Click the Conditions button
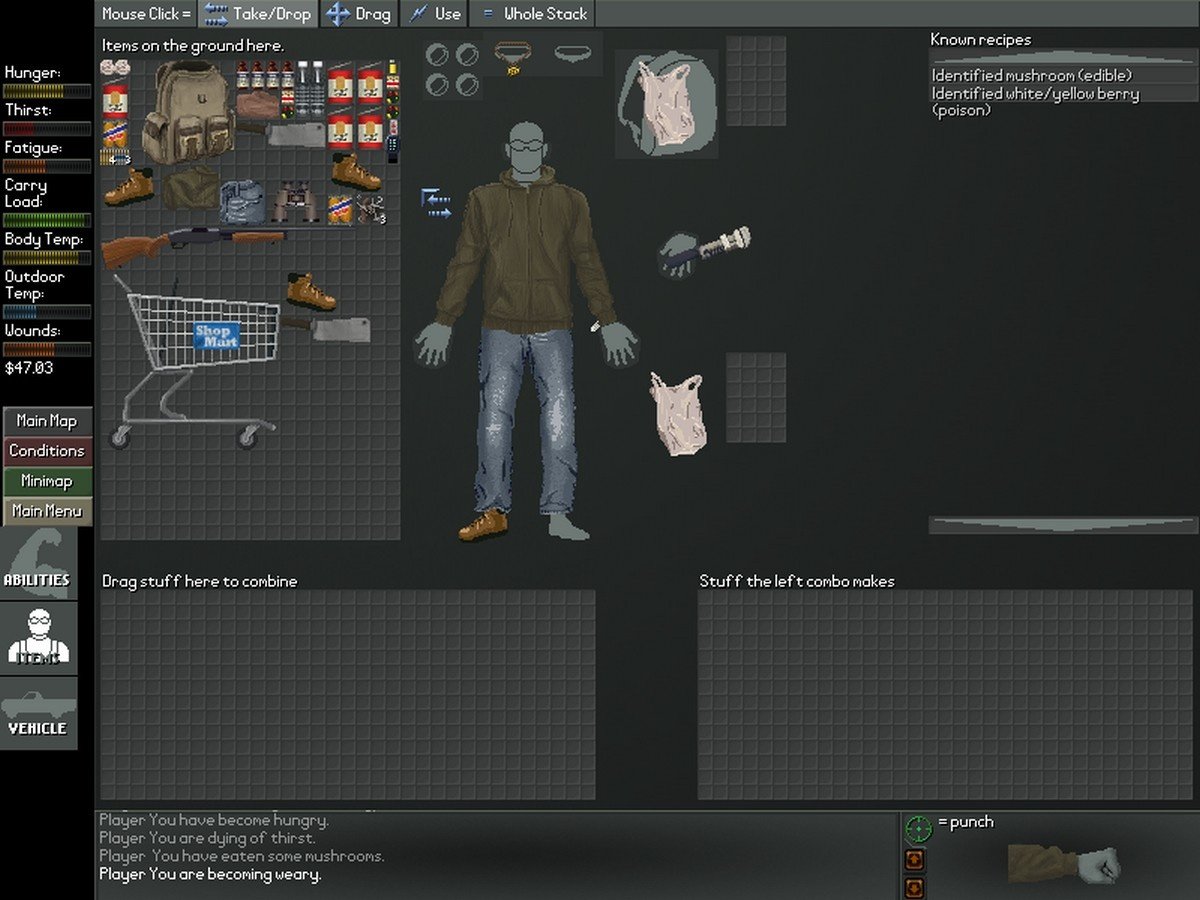The image size is (1200, 900). tap(47, 451)
